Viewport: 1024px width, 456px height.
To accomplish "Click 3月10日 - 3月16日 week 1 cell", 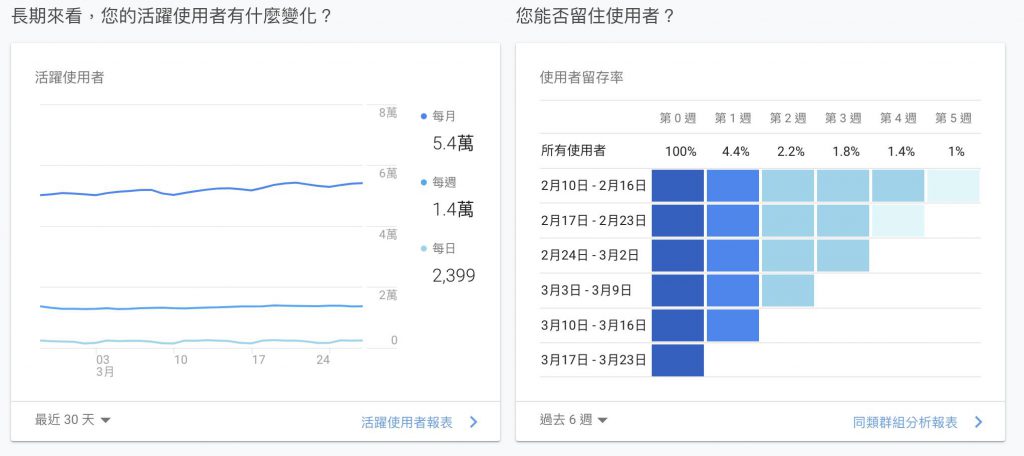I will pyautogui.click(x=733, y=325).
